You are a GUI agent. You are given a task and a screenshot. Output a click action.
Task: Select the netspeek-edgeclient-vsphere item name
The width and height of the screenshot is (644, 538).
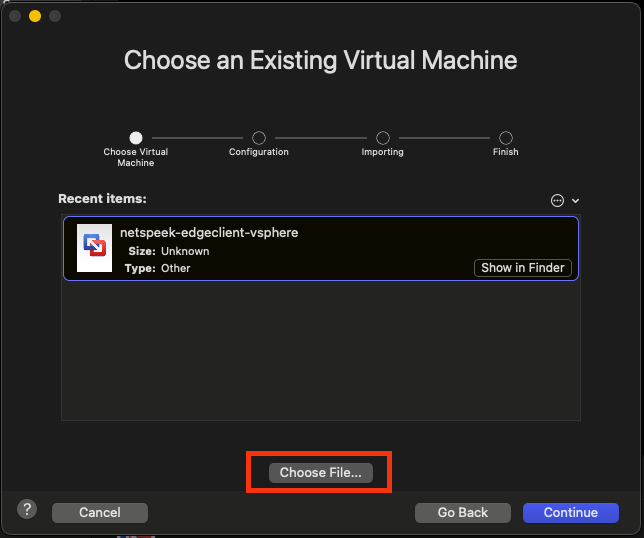[209, 233]
